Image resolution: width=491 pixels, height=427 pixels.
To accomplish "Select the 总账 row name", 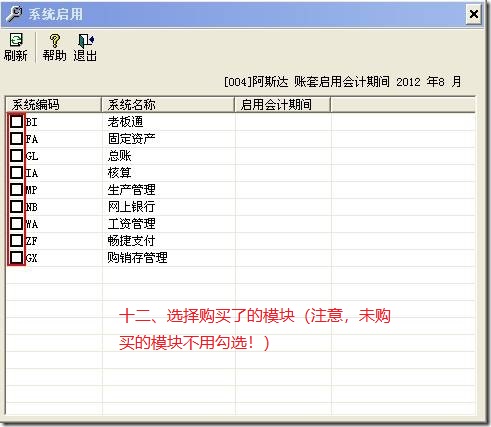I will click(x=119, y=156).
